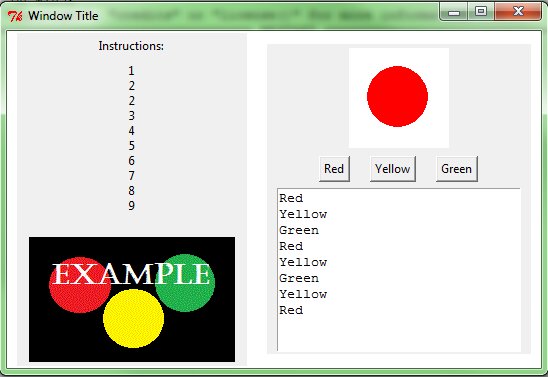Click the Green button
Viewport: 548px width, 377px height.
(x=456, y=169)
